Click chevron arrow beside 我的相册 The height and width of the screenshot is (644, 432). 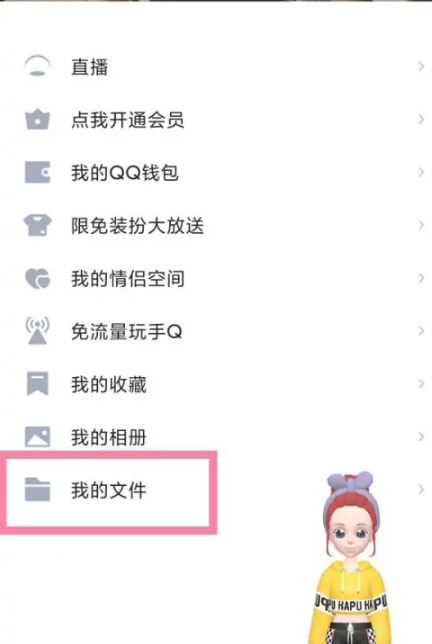[421, 437]
